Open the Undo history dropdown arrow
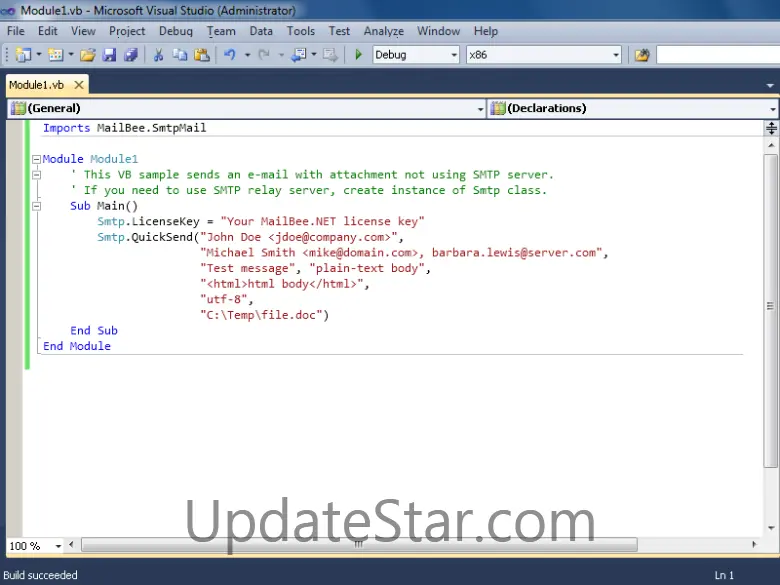The height and width of the screenshot is (585, 780). [247, 55]
